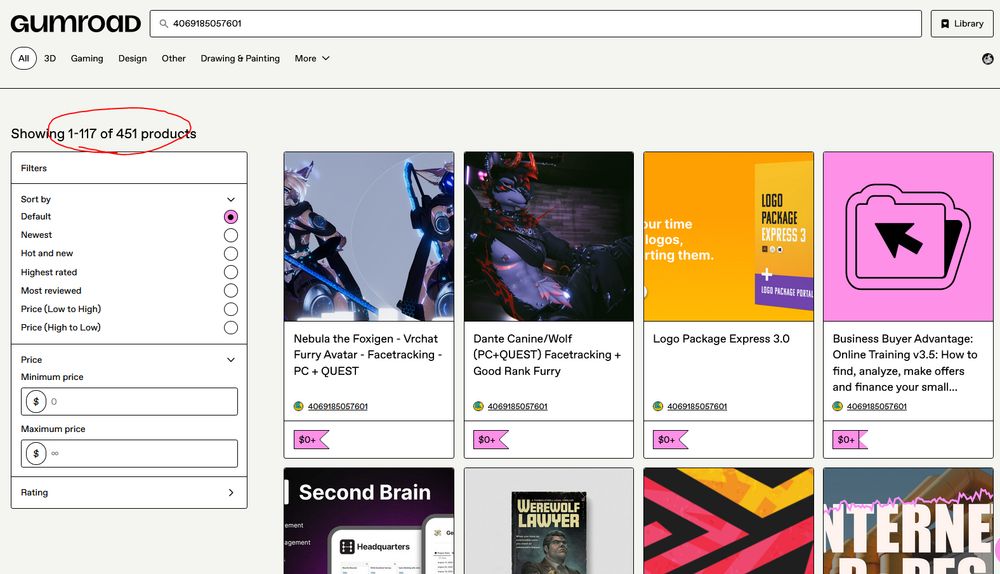Open the Logo Package Express product thumbnail

728,237
